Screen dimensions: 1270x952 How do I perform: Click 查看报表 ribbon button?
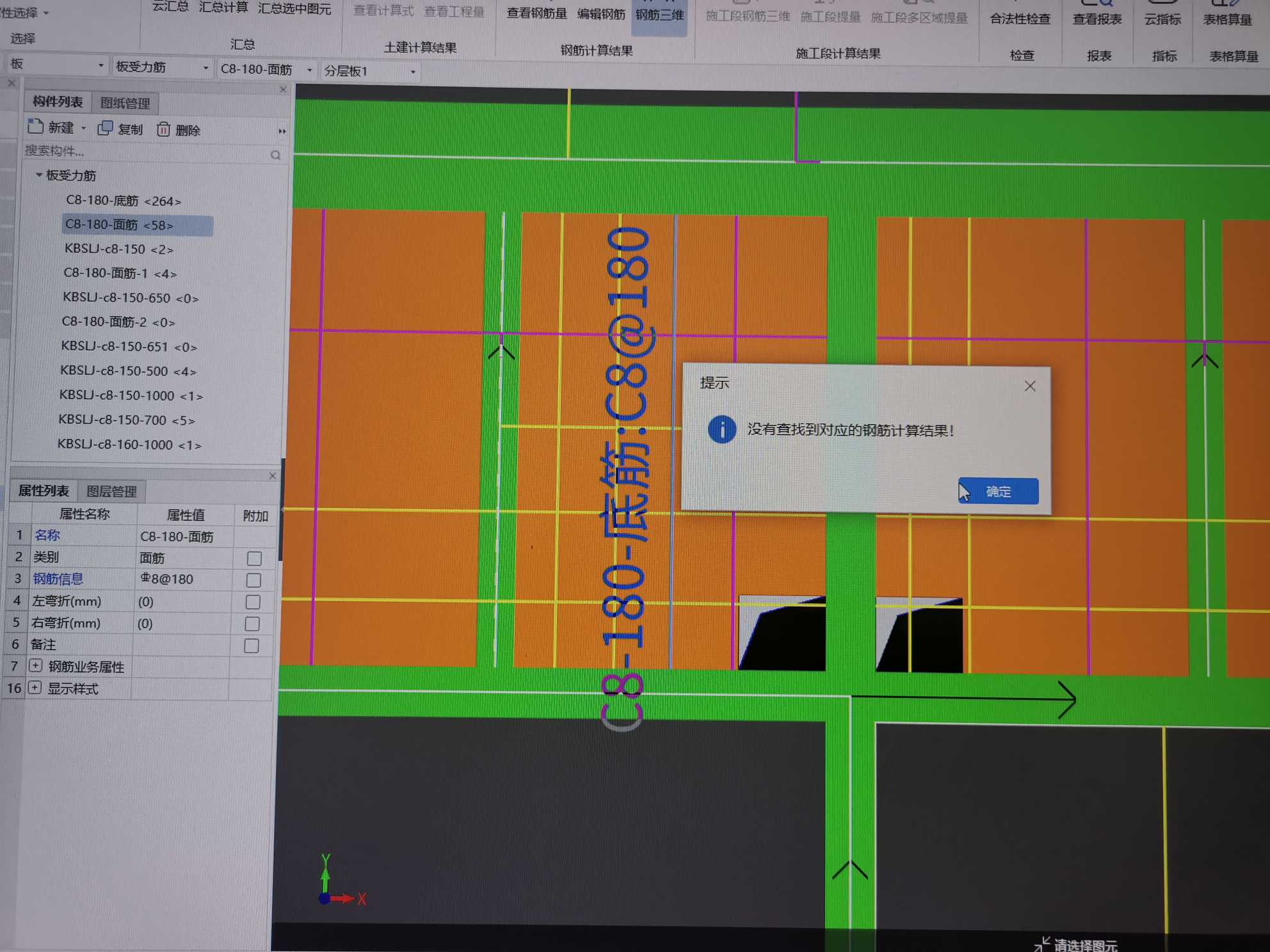click(1097, 19)
